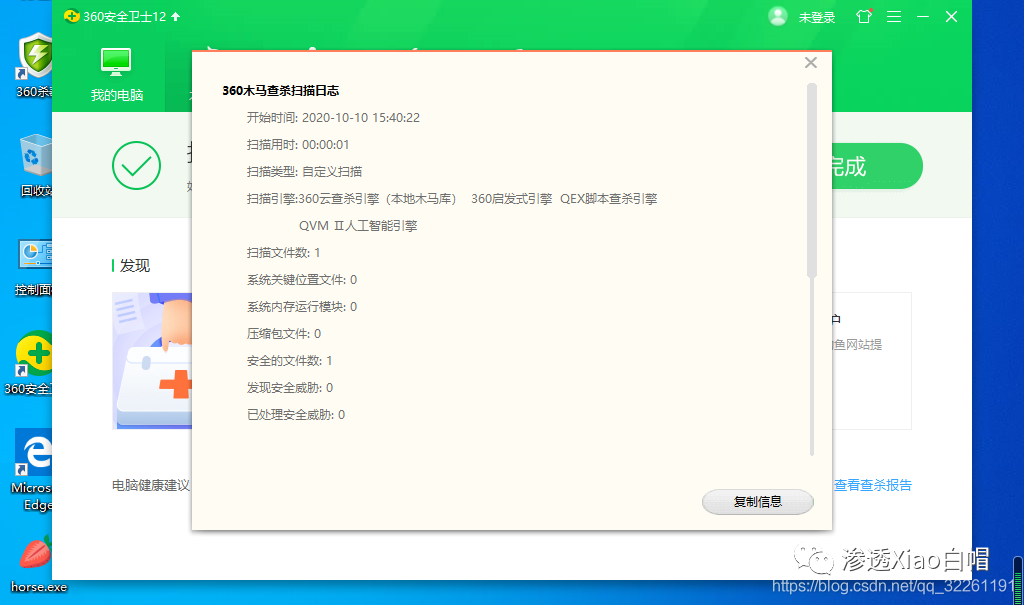Open the 查看查杀报告 link
This screenshot has height=605, width=1024.
872,485
